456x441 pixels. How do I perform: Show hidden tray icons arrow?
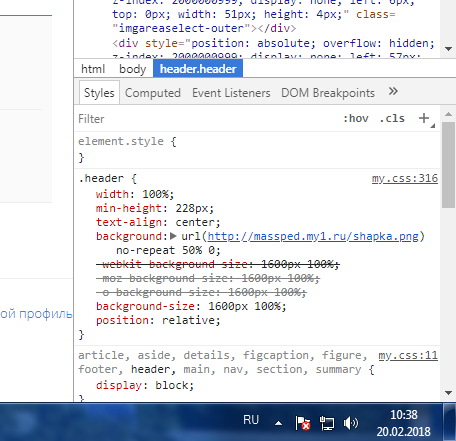pyautogui.click(x=278, y=424)
